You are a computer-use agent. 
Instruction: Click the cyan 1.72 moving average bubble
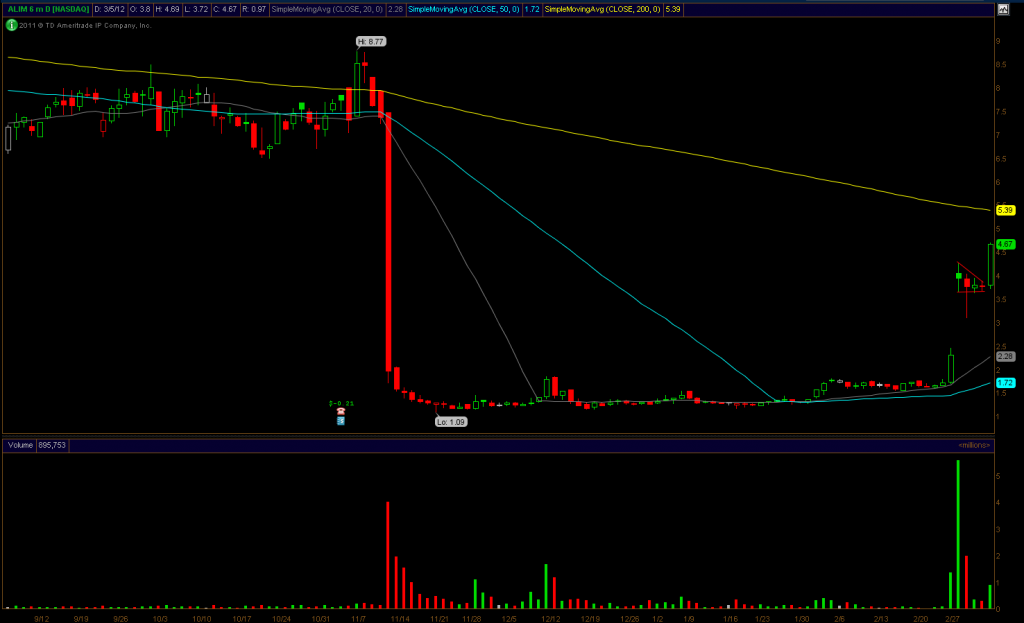1005,383
